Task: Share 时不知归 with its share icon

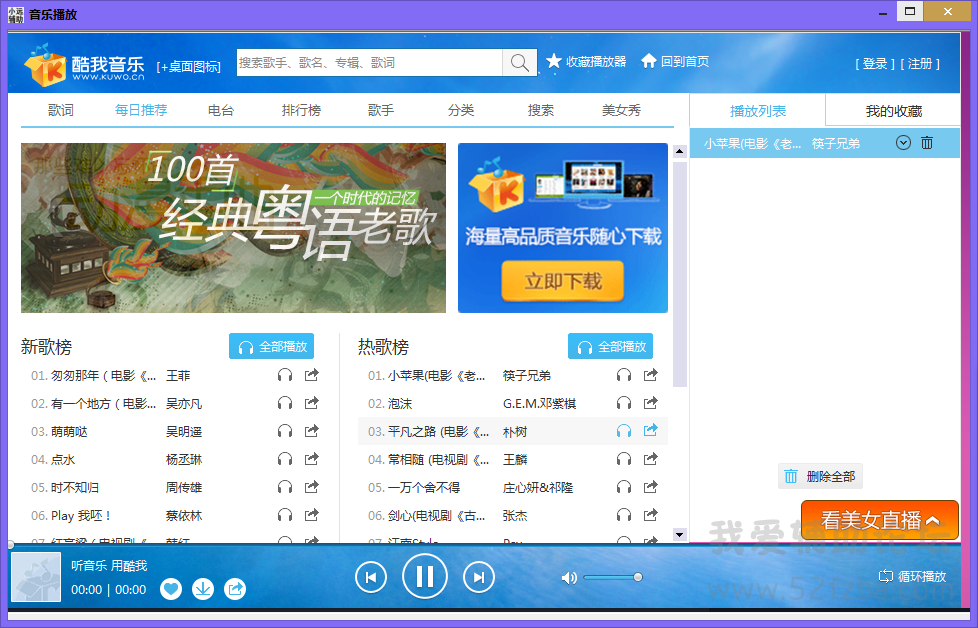Action: coord(311,487)
